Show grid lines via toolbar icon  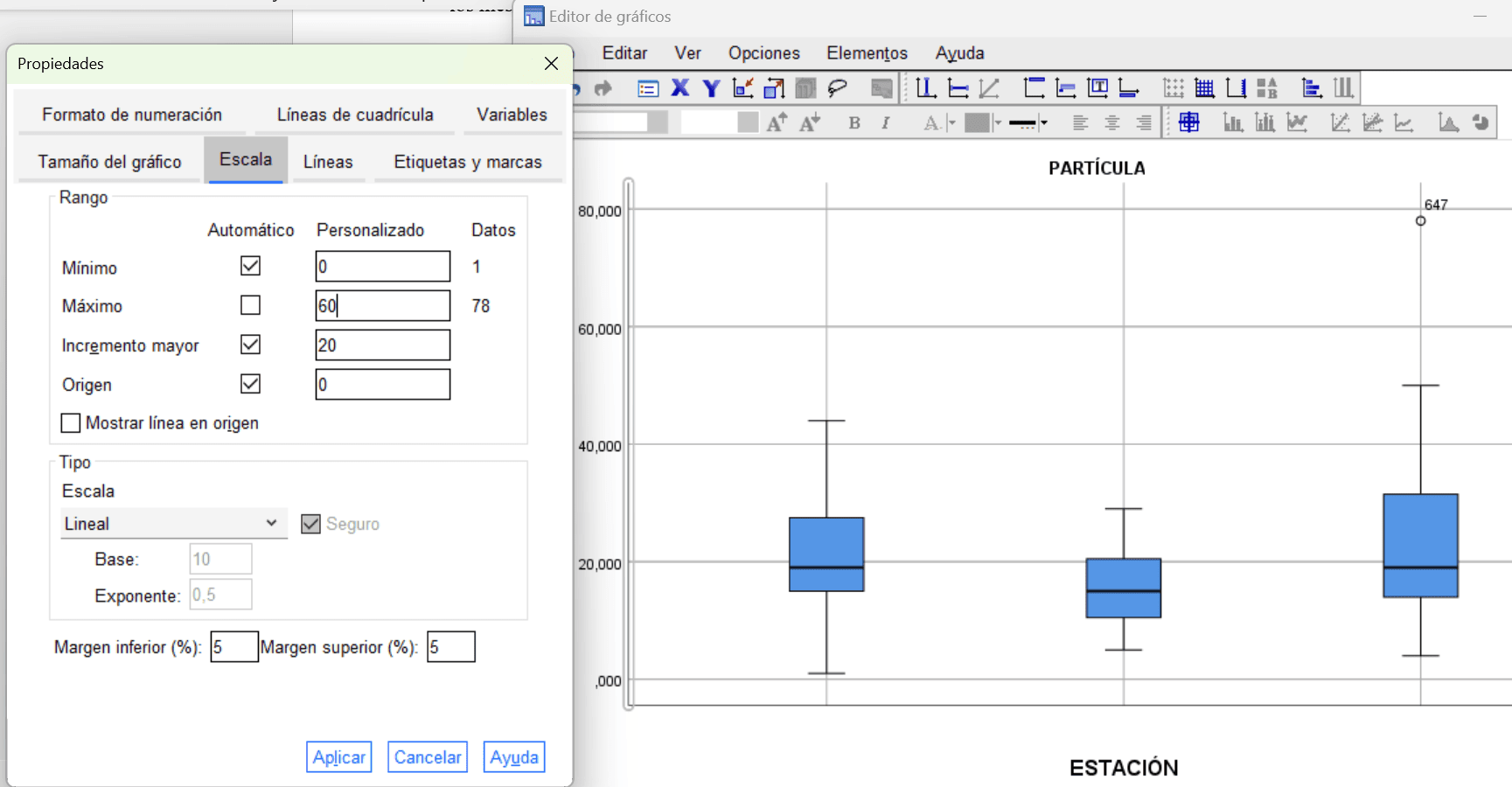[x=1204, y=88]
